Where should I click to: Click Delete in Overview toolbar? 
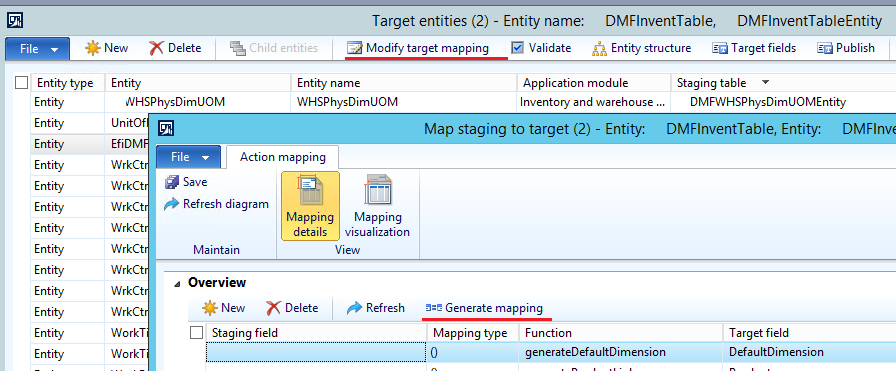[292, 308]
